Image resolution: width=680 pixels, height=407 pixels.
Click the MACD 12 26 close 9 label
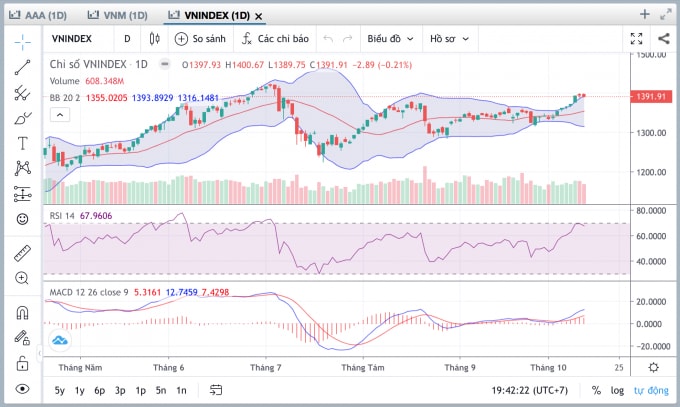(89, 292)
